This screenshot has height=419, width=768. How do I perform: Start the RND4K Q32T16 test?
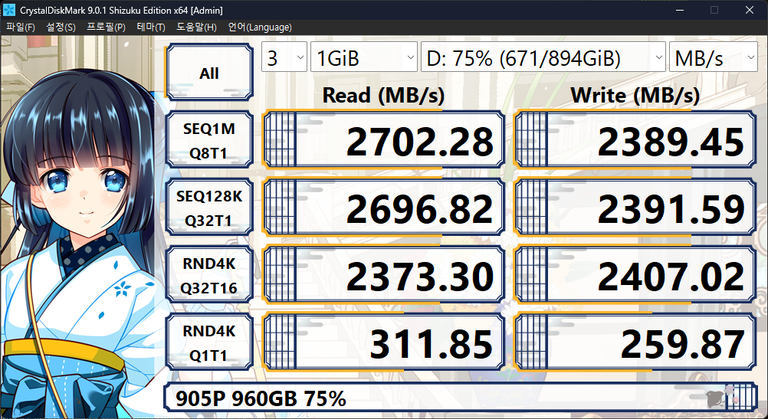coord(209,274)
